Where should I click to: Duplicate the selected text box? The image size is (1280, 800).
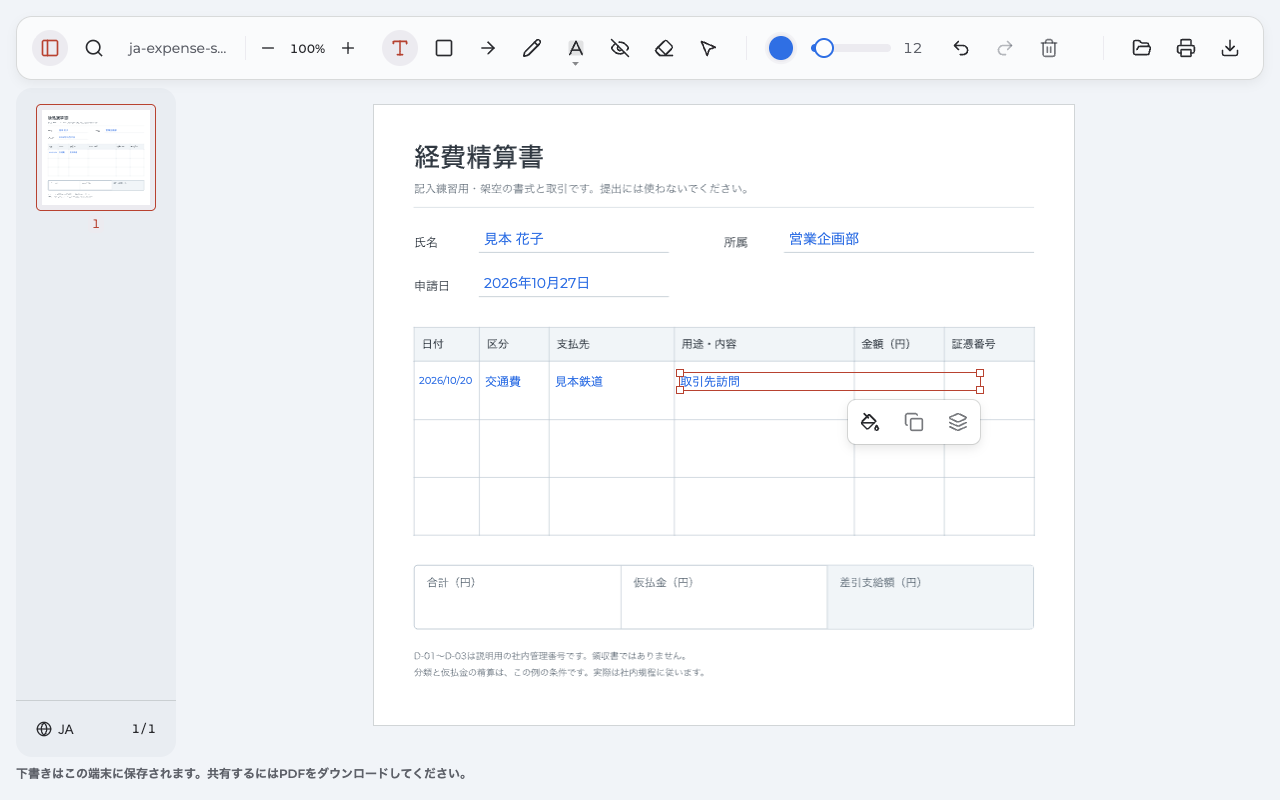click(914, 422)
